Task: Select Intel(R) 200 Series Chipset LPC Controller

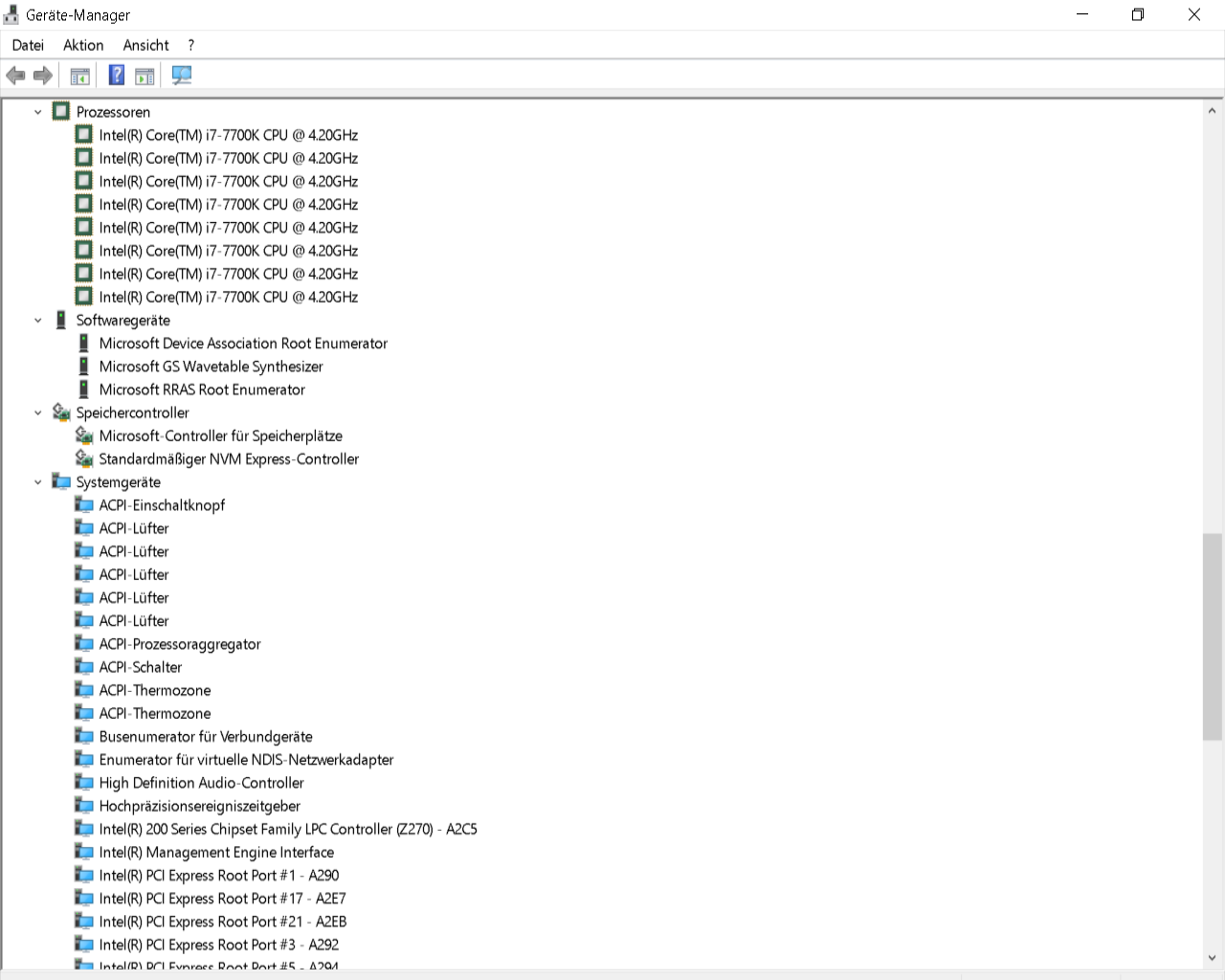Action: click(x=288, y=829)
